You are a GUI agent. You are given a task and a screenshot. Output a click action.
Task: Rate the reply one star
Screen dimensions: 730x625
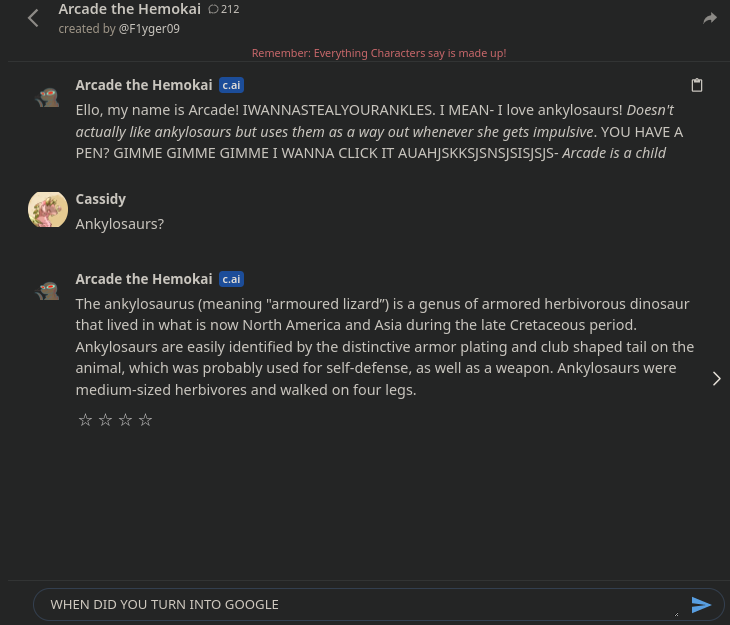coord(85,420)
